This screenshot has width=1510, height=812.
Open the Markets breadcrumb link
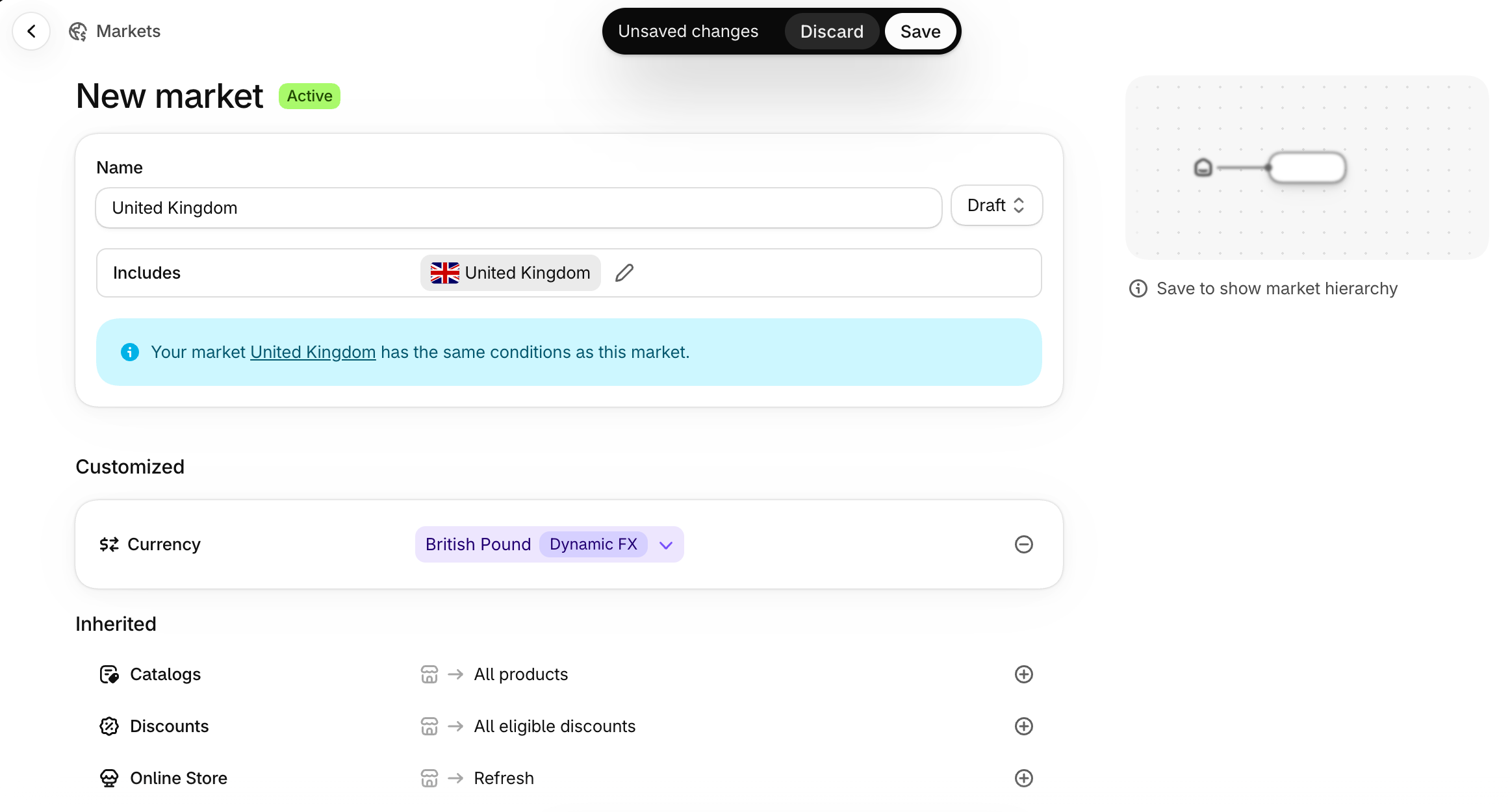pyautogui.click(x=128, y=31)
